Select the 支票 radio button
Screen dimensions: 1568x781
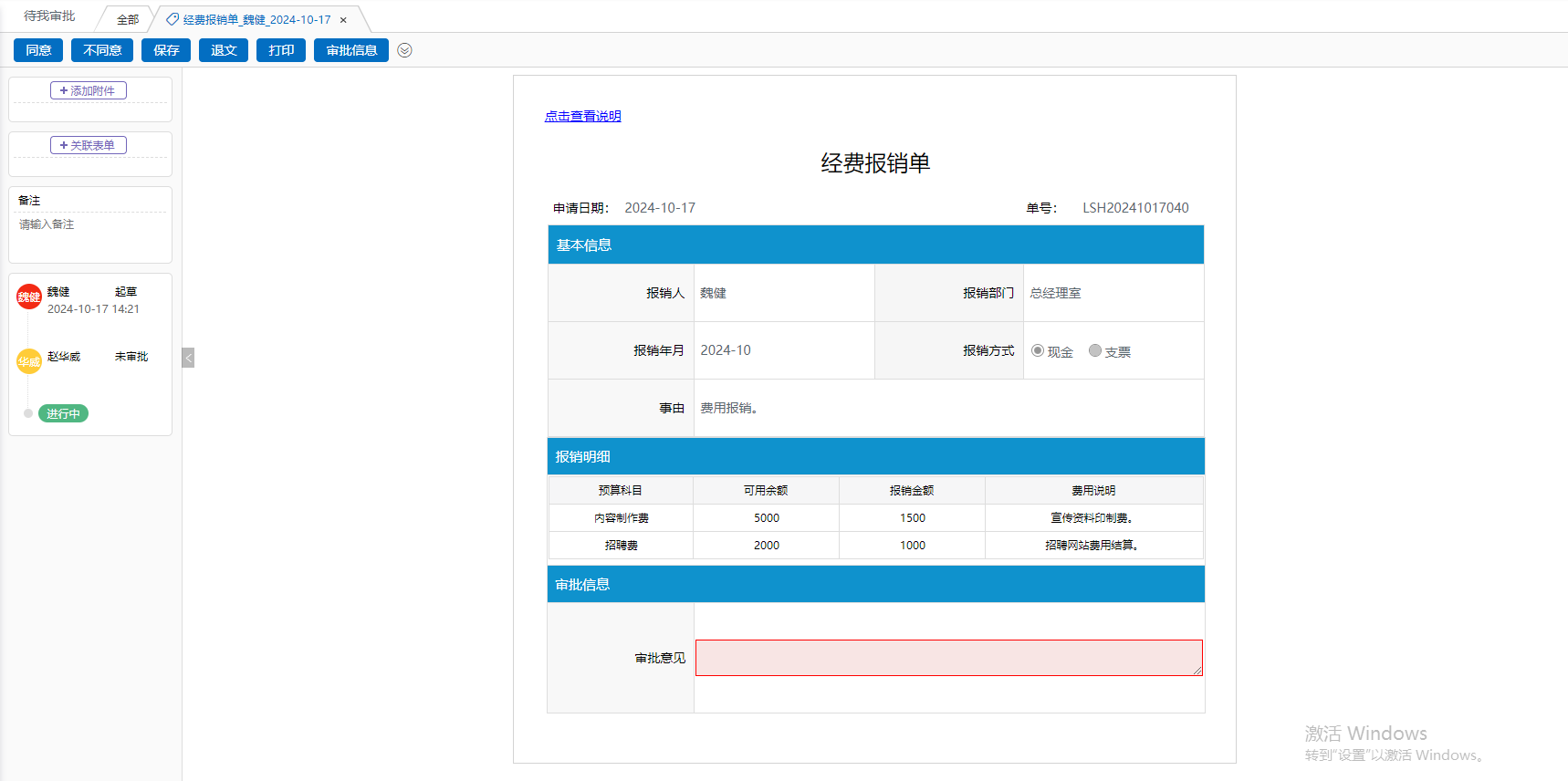point(1094,350)
